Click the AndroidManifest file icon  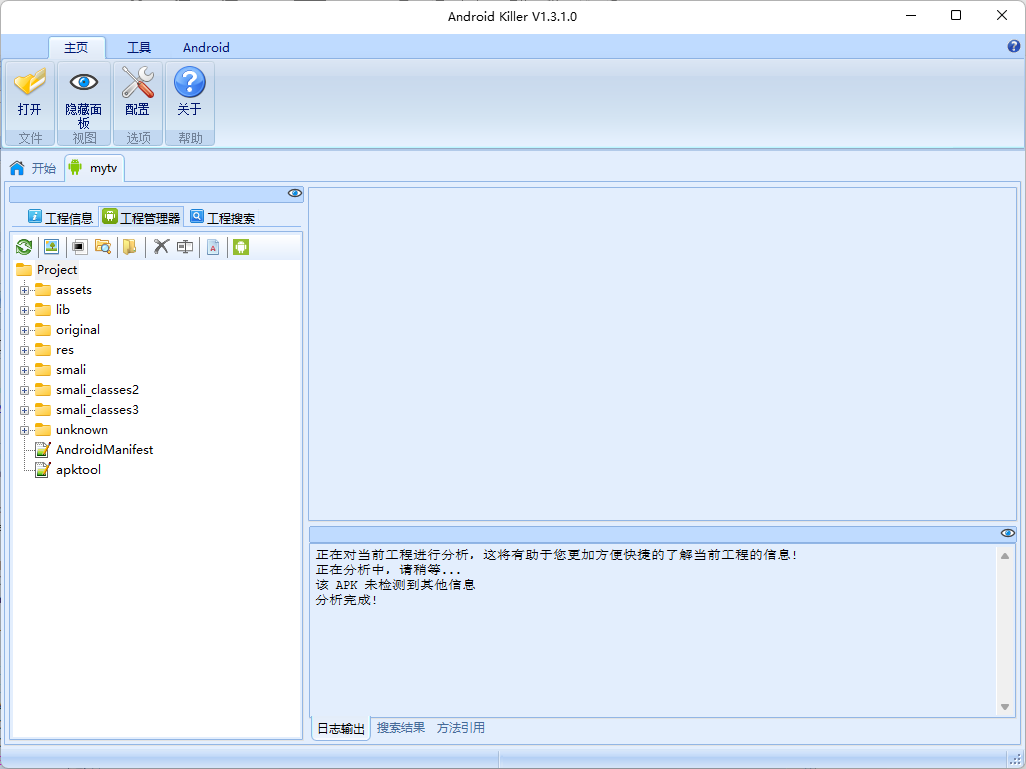(43, 450)
